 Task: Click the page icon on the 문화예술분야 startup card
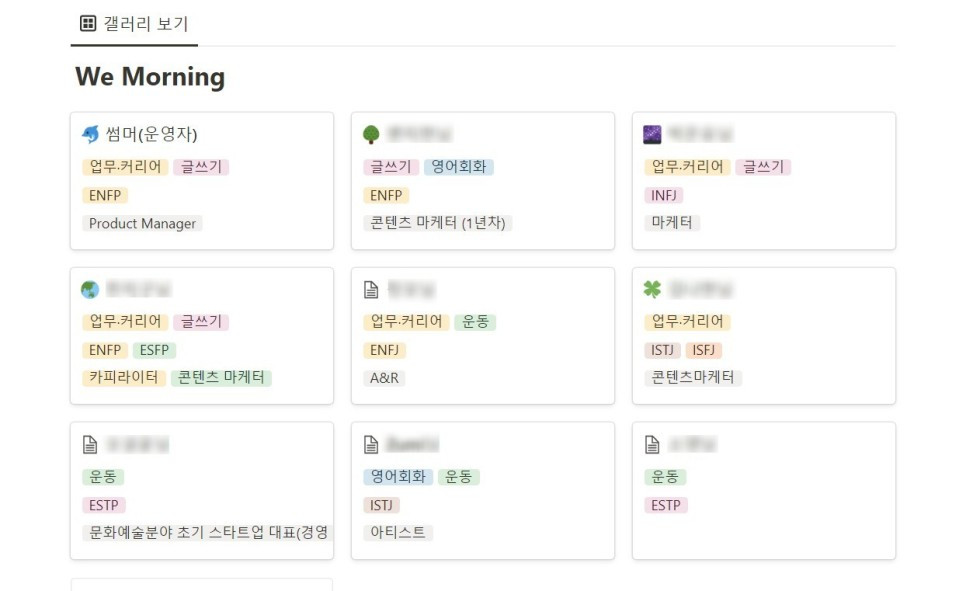click(90, 444)
